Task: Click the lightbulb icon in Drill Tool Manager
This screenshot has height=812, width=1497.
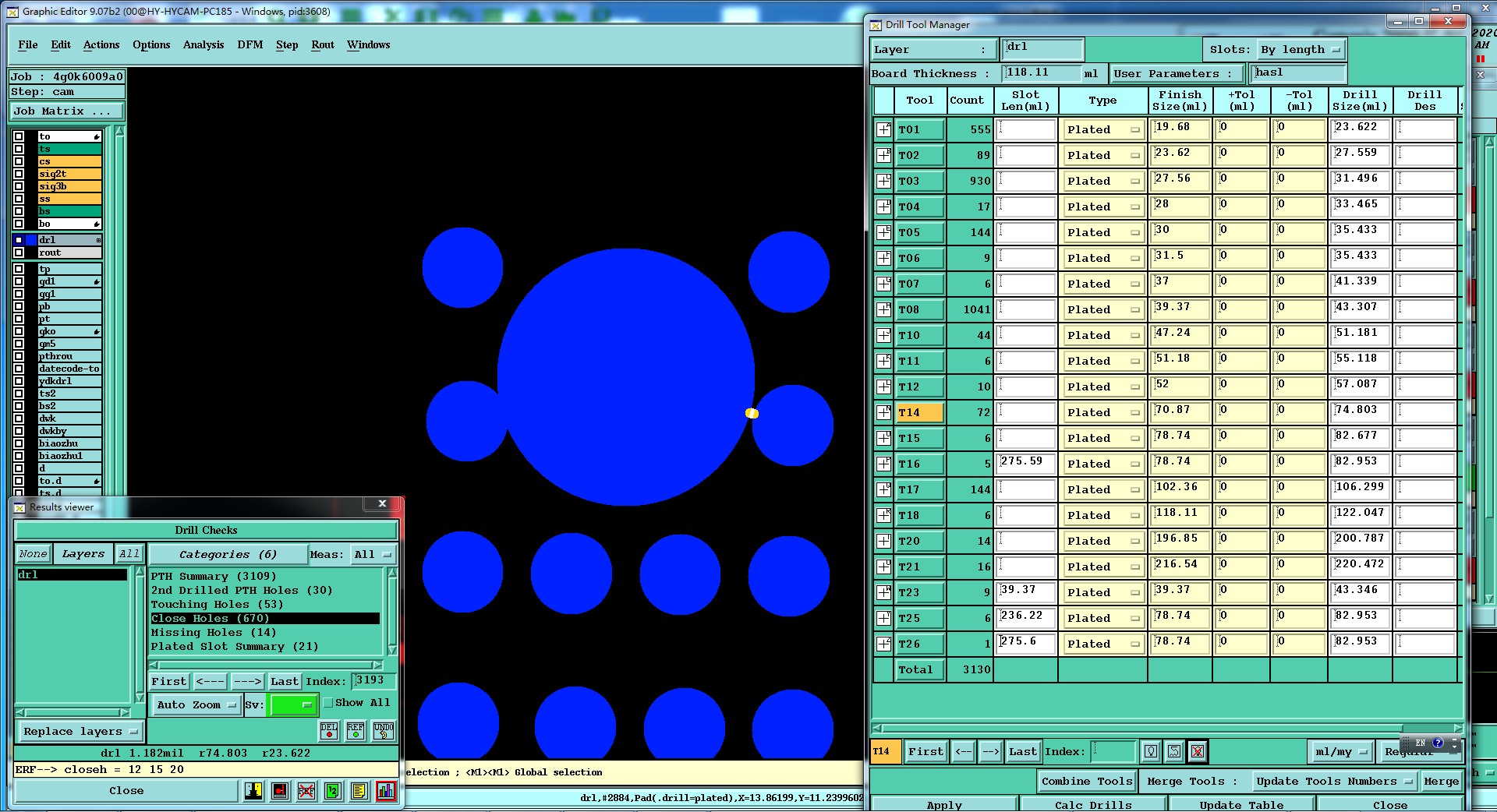Action: (x=1151, y=751)
